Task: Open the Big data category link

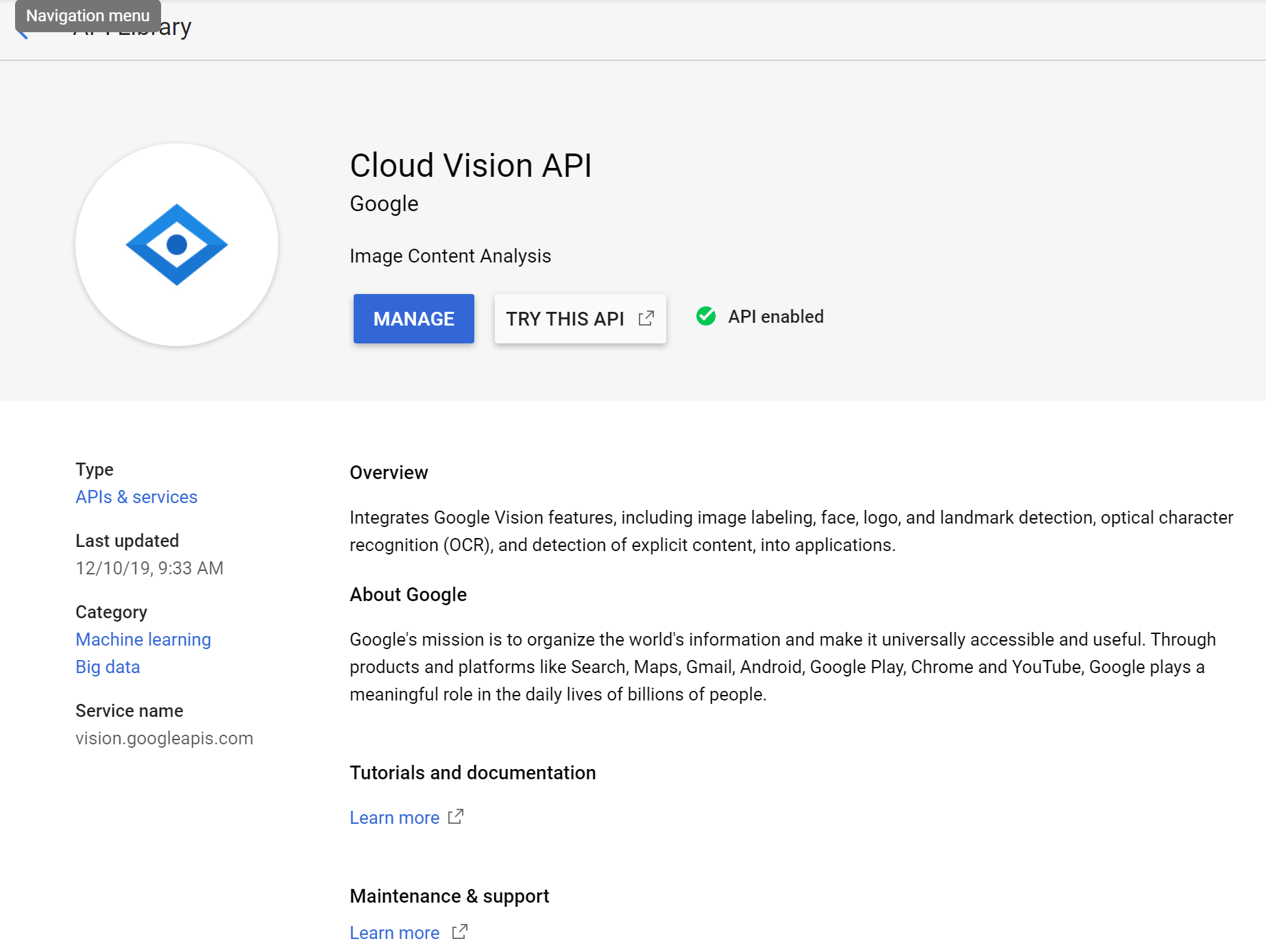Action: pyautogui.click(x=108, y=667)
